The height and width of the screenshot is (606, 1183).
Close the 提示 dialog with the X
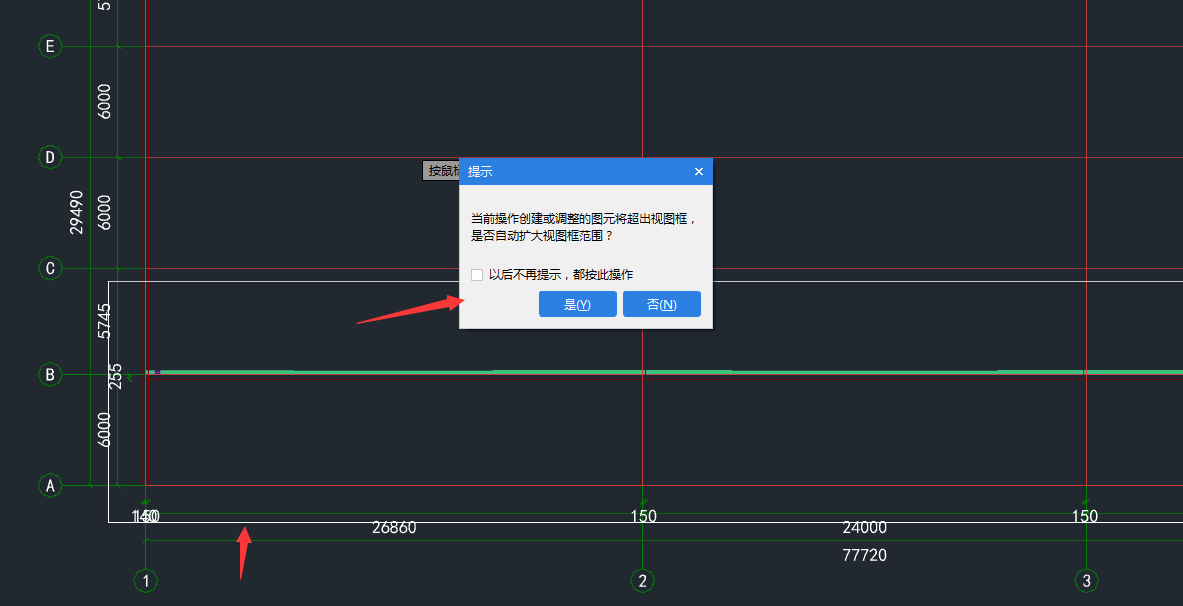point(698,171)
